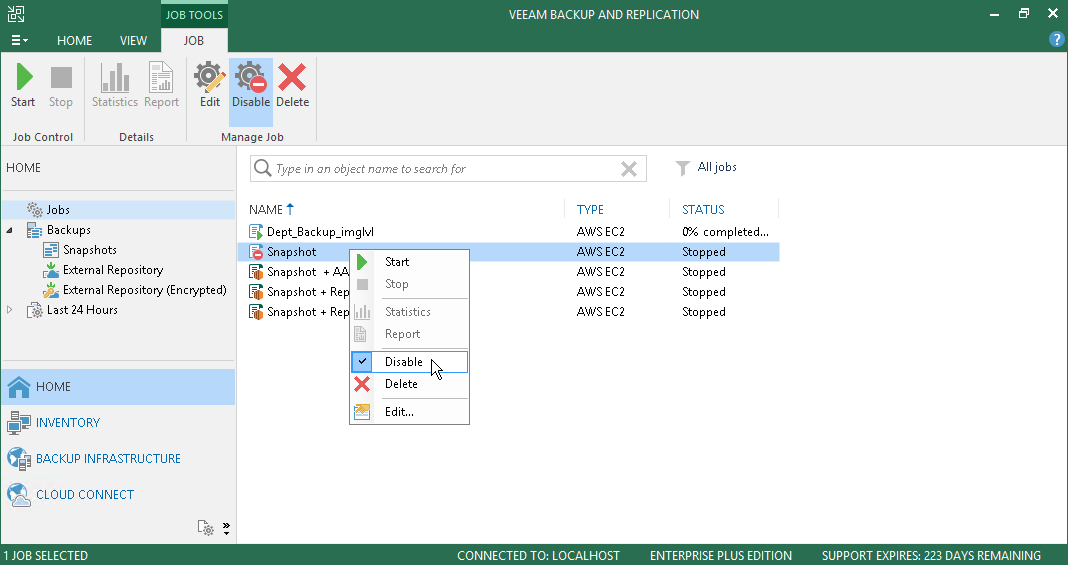Viewport: 1068px width, 565px height.
Task: Sort by the STATUS column header
Action: coord(703,210)
